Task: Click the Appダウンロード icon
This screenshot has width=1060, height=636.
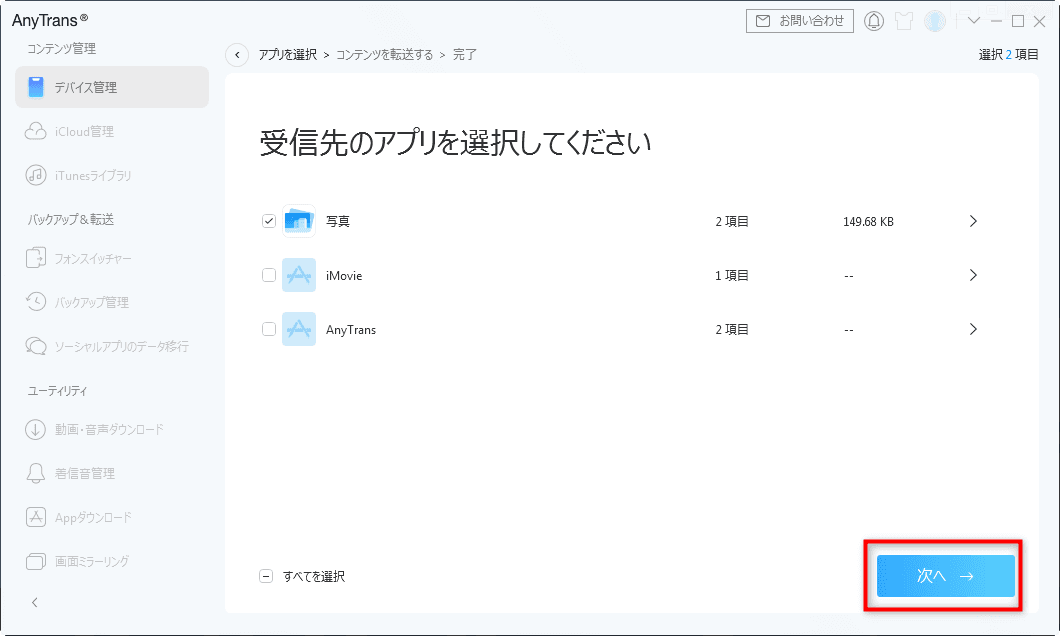Action: tap(36, 517)
